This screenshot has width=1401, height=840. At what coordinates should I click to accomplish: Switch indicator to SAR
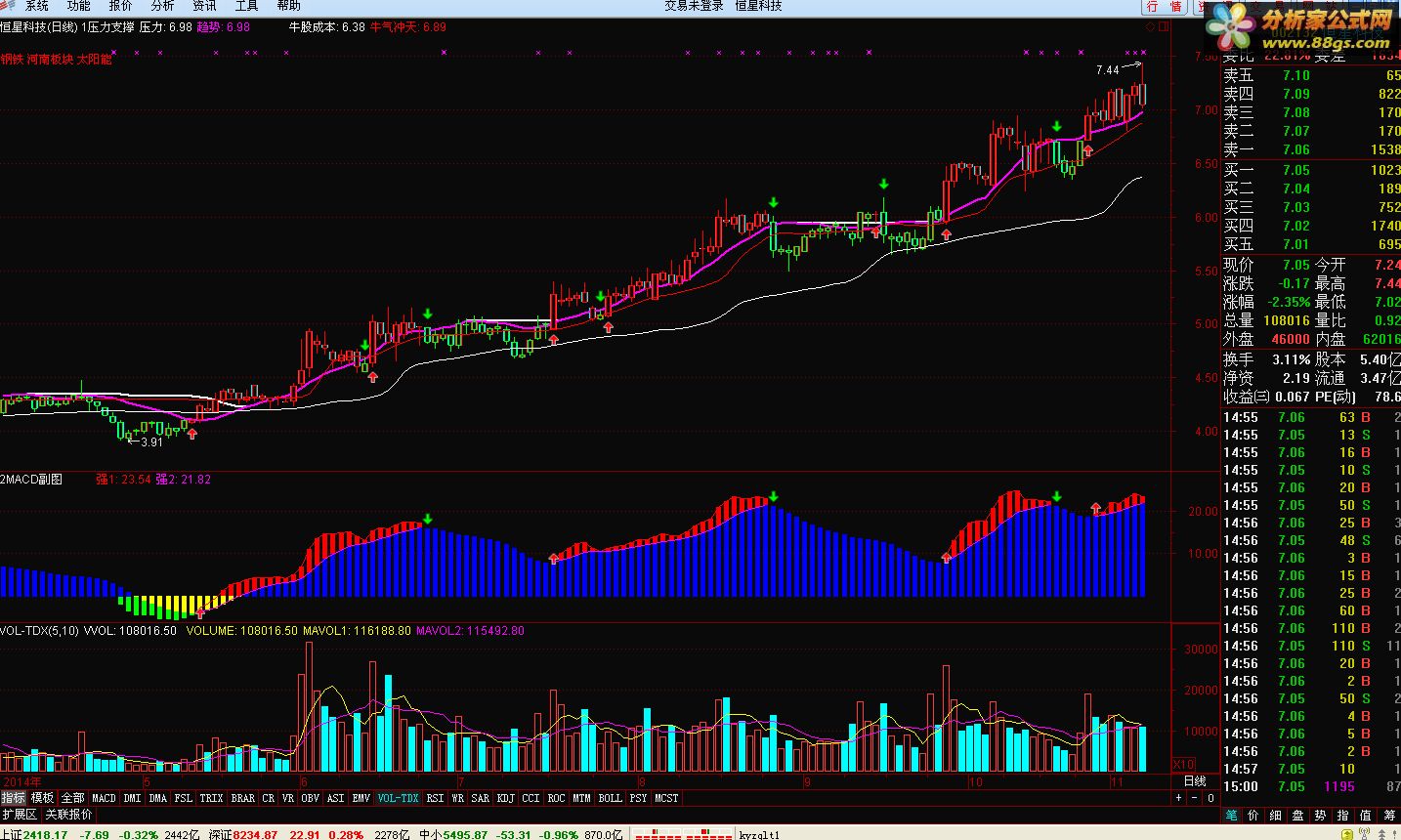tap(481, 798)
